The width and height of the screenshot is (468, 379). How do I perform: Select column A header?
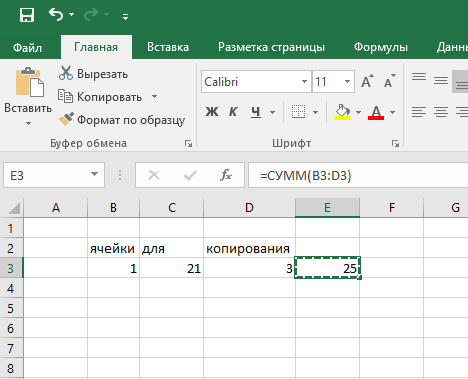click(56, 208)
